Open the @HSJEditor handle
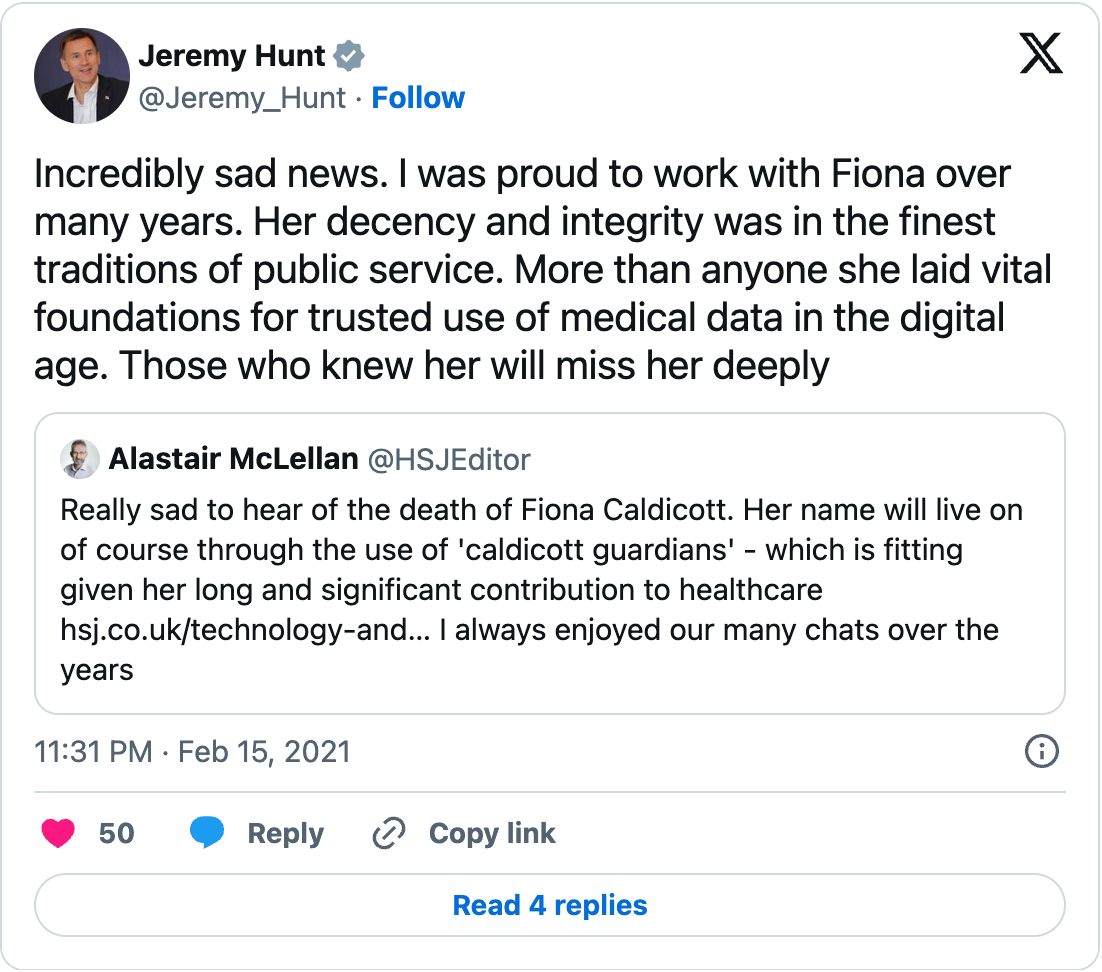Image resolution: width=1102 pixels, height=972 pixels. click(x=450, y=459)
